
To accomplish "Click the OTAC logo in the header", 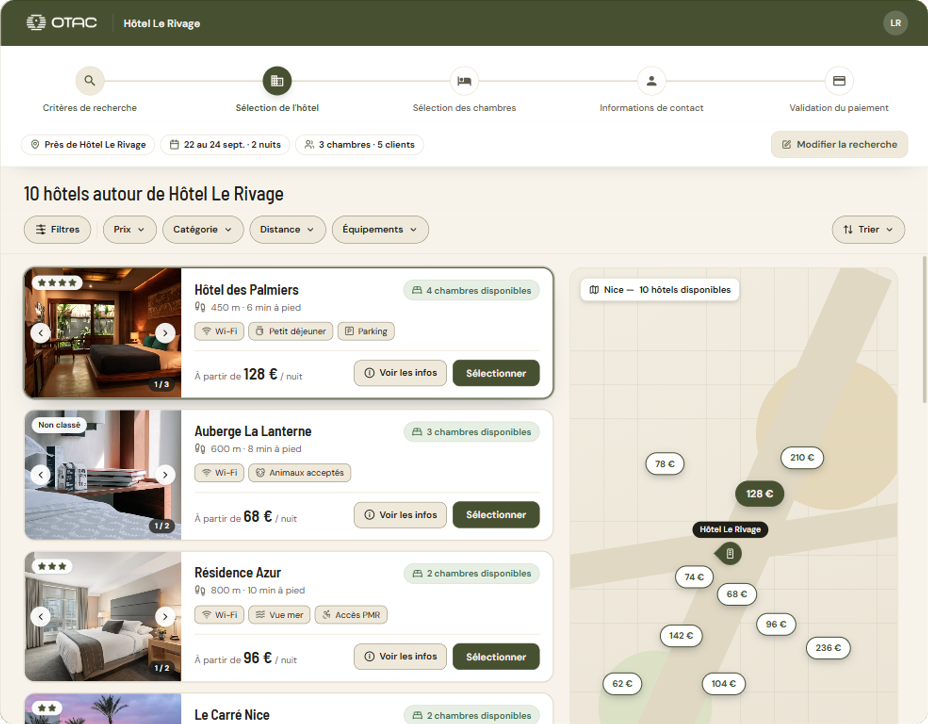I will click(x=62, y=23).
